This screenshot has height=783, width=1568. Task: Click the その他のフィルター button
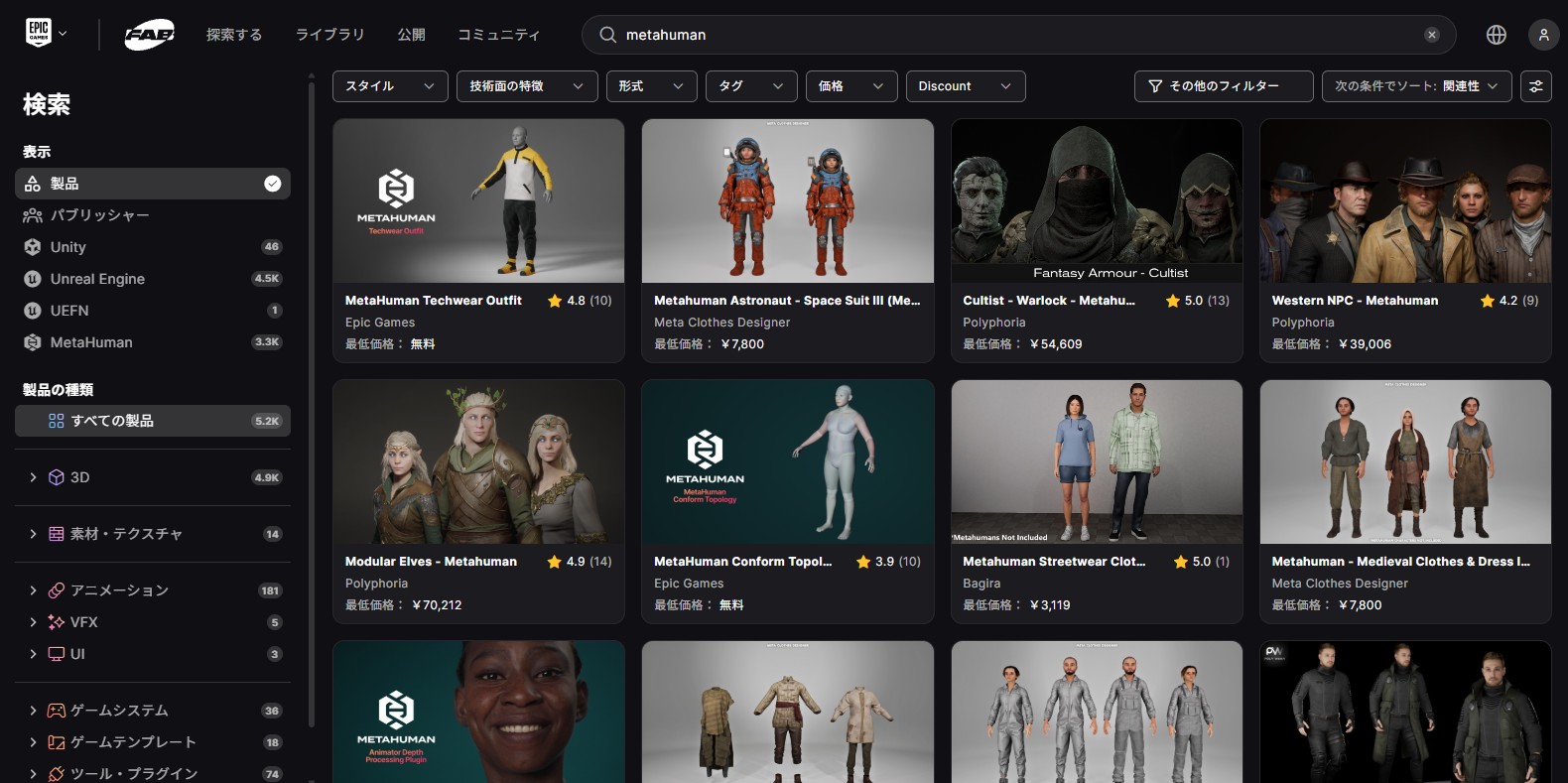(x=1223, y=86)
